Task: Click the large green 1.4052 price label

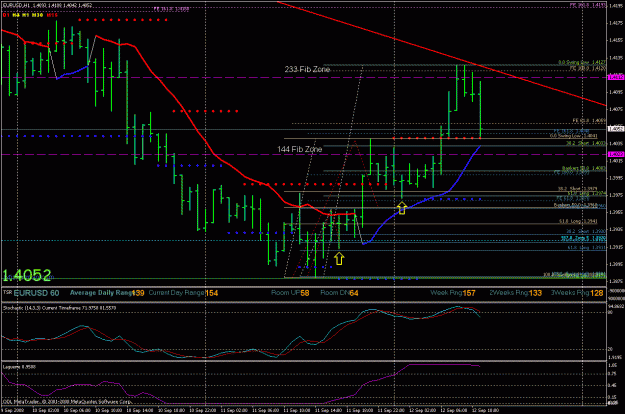Action: click(27, 275)
